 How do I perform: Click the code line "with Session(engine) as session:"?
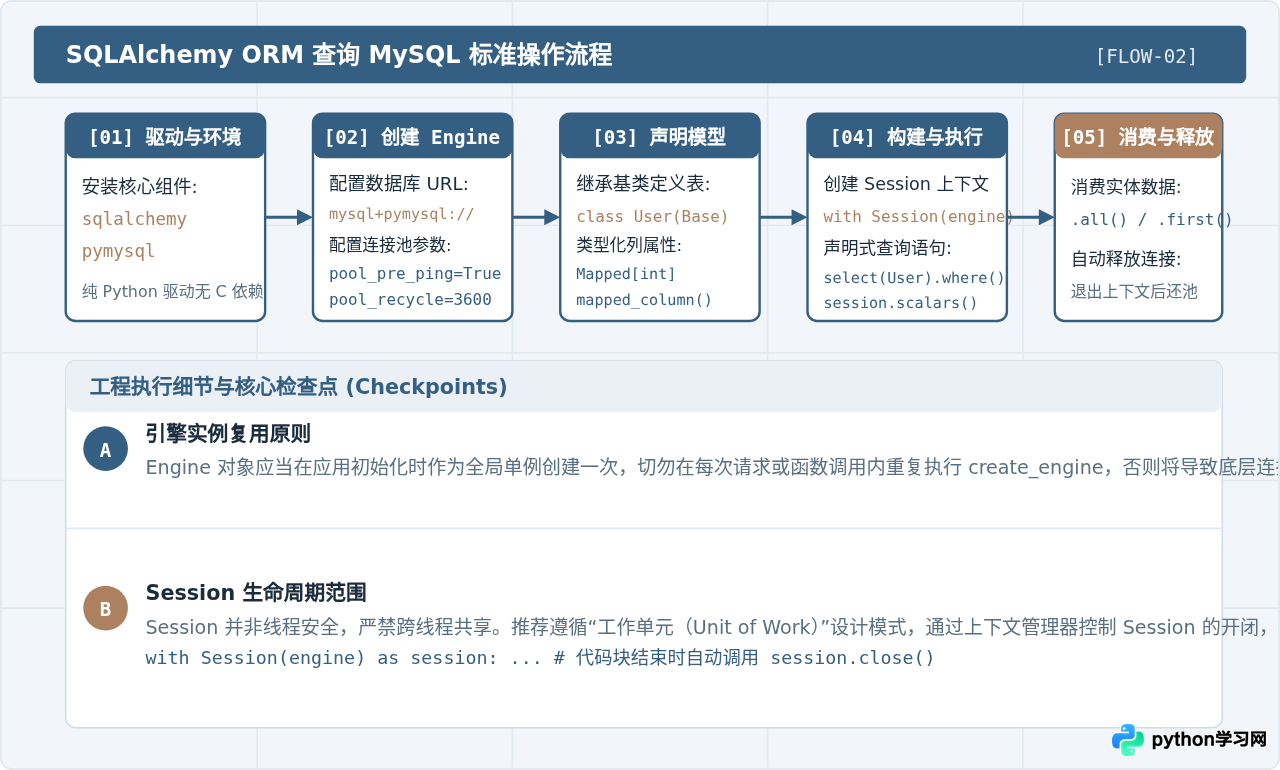(x=540, y=658)
